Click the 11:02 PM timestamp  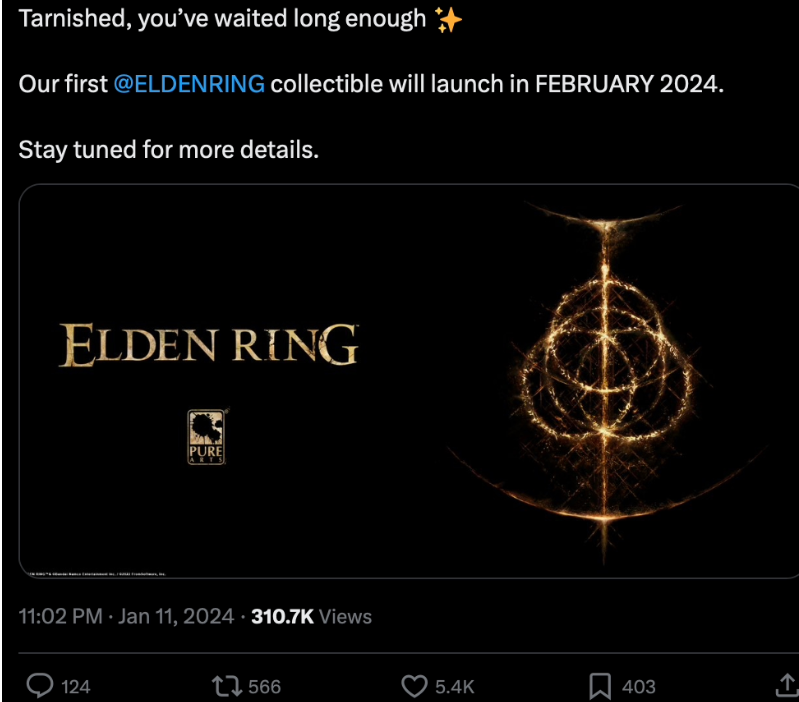[x=61, y=616]
